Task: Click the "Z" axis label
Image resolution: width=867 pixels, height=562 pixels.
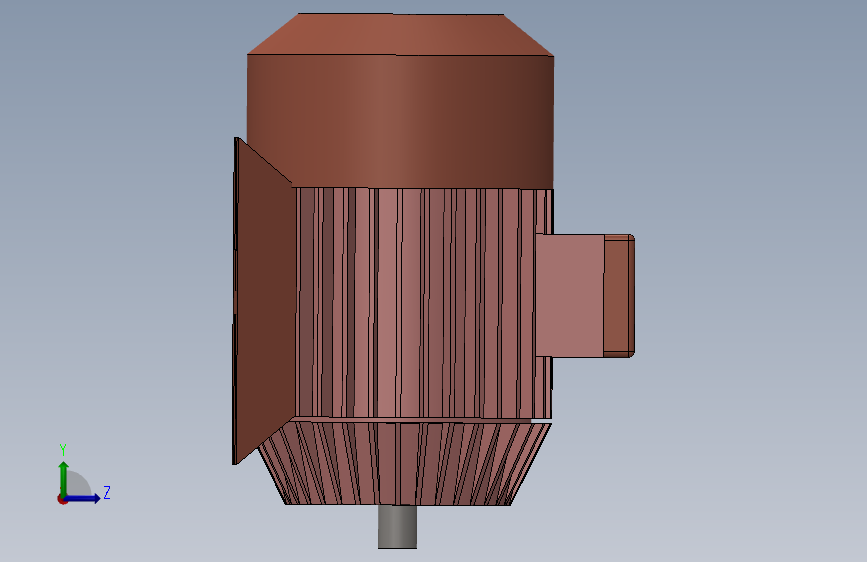Action: pos(107,492)
